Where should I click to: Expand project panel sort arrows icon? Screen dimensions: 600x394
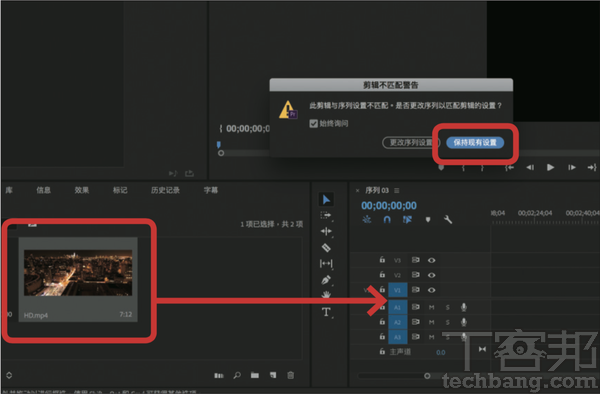click(9, 375)
